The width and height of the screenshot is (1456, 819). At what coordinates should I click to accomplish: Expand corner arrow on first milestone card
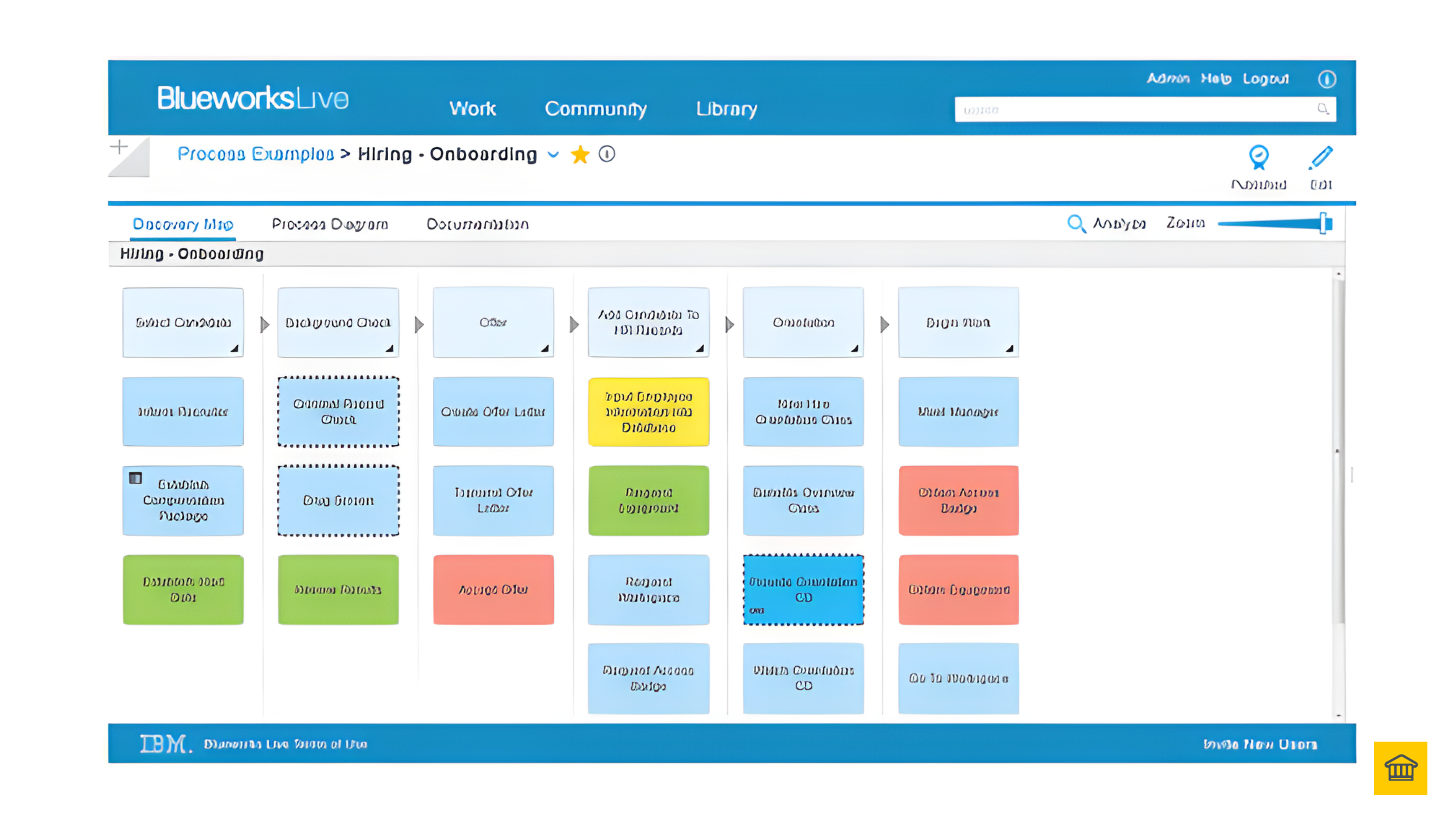(x=234, y=349)
